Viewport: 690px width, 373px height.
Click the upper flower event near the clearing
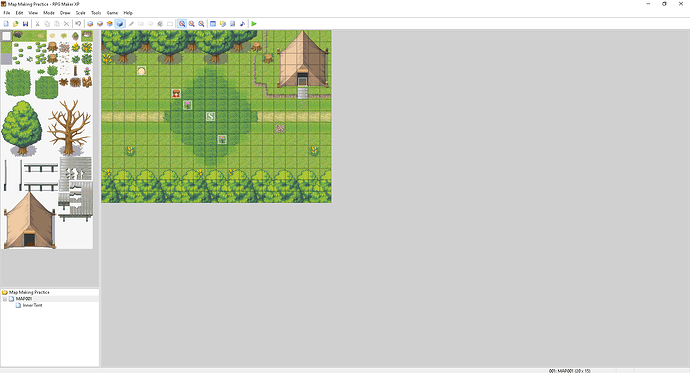187,105
